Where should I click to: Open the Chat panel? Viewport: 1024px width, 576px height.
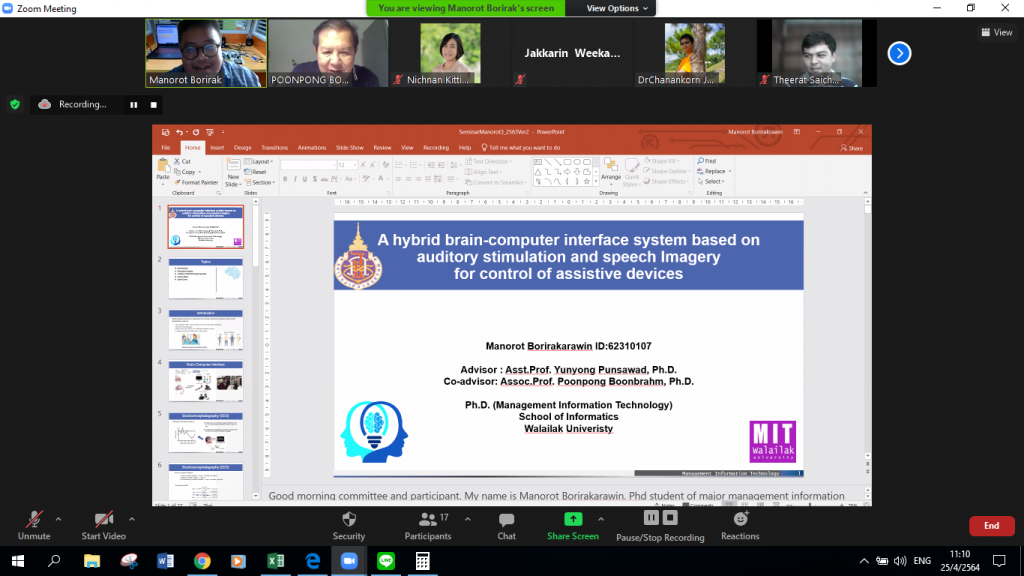click(x=506, y=520)
